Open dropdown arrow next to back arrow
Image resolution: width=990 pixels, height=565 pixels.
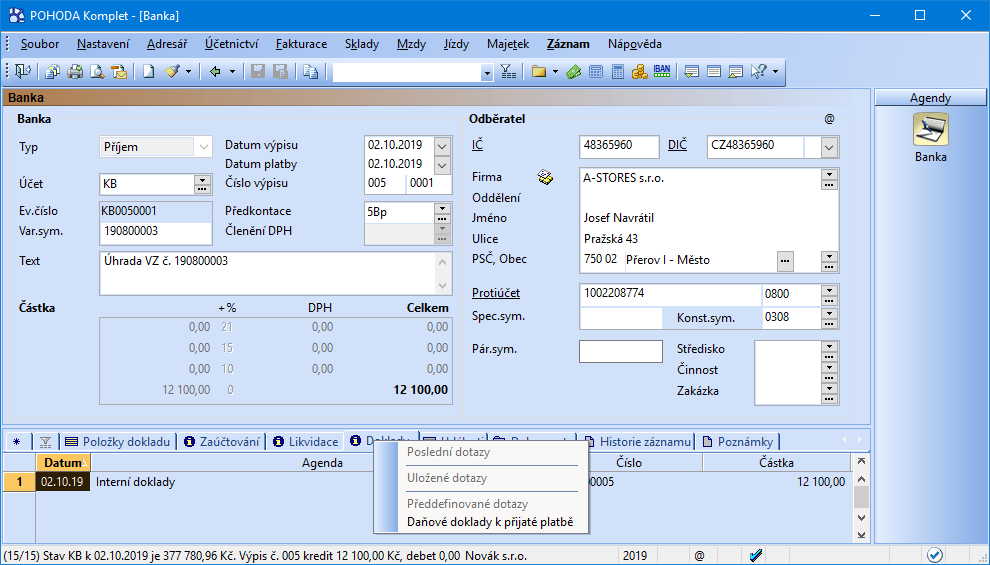pyautogui.click(x=232, y=71)
